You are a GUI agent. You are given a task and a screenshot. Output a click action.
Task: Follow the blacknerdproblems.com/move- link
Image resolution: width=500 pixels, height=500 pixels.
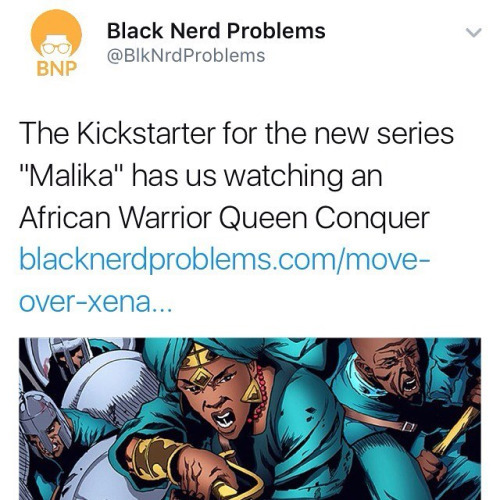click(225, 261)
